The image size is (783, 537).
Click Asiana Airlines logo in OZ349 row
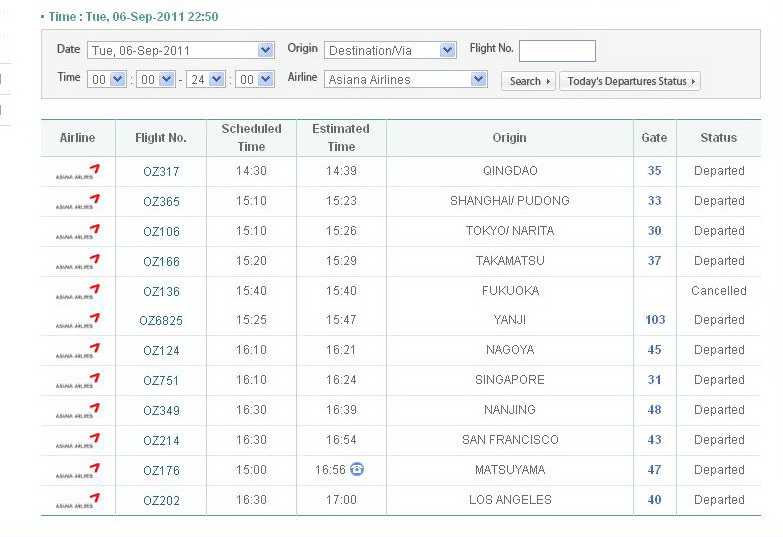[78, 410]
